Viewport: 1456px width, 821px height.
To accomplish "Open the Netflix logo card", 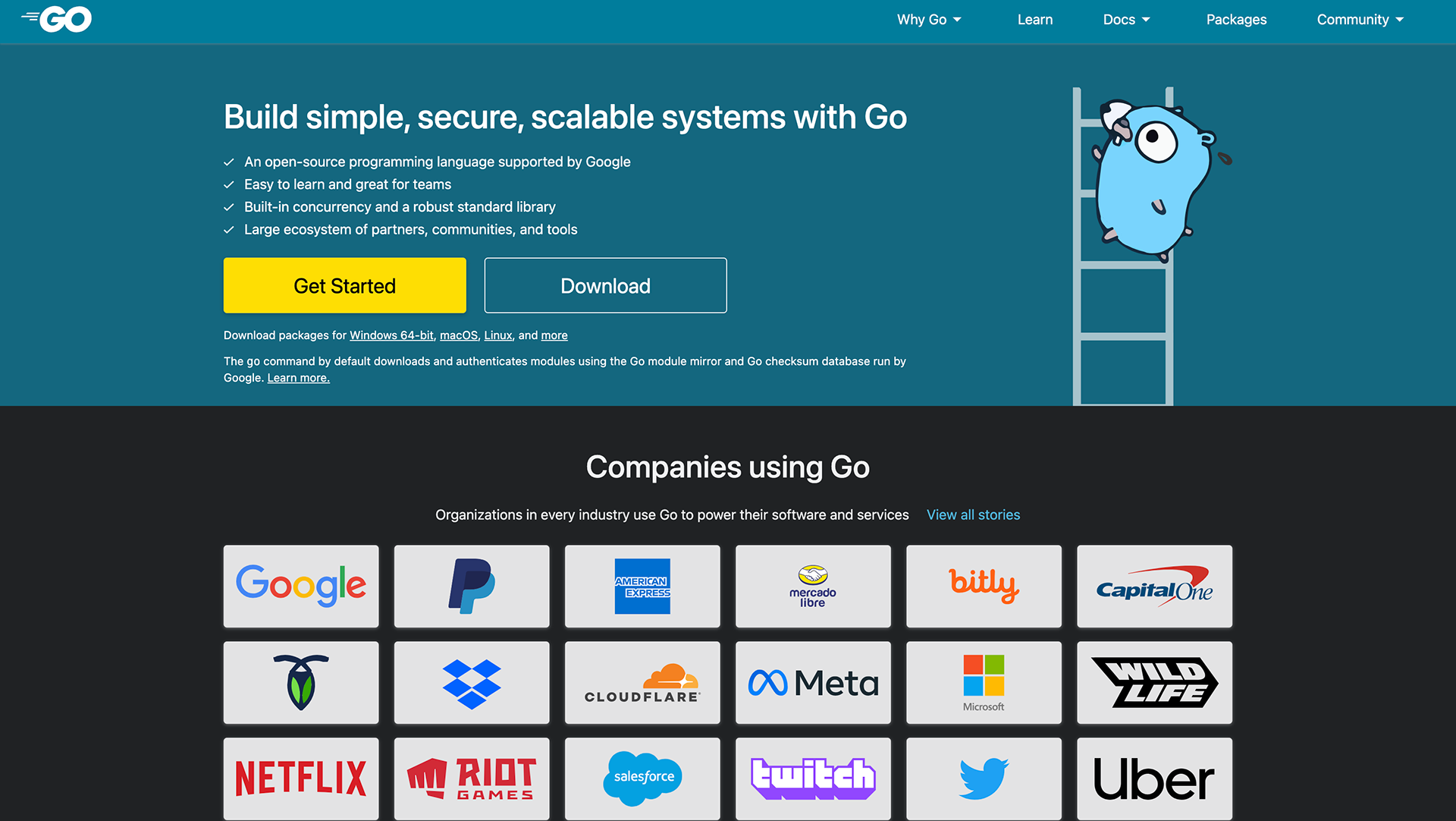I will (301, 779).
